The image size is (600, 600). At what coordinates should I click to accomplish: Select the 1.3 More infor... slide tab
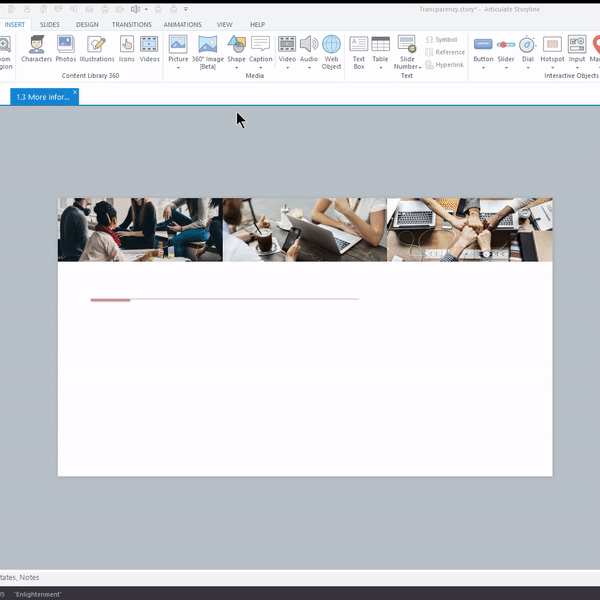pyautogui.click(x=42, y=97)
